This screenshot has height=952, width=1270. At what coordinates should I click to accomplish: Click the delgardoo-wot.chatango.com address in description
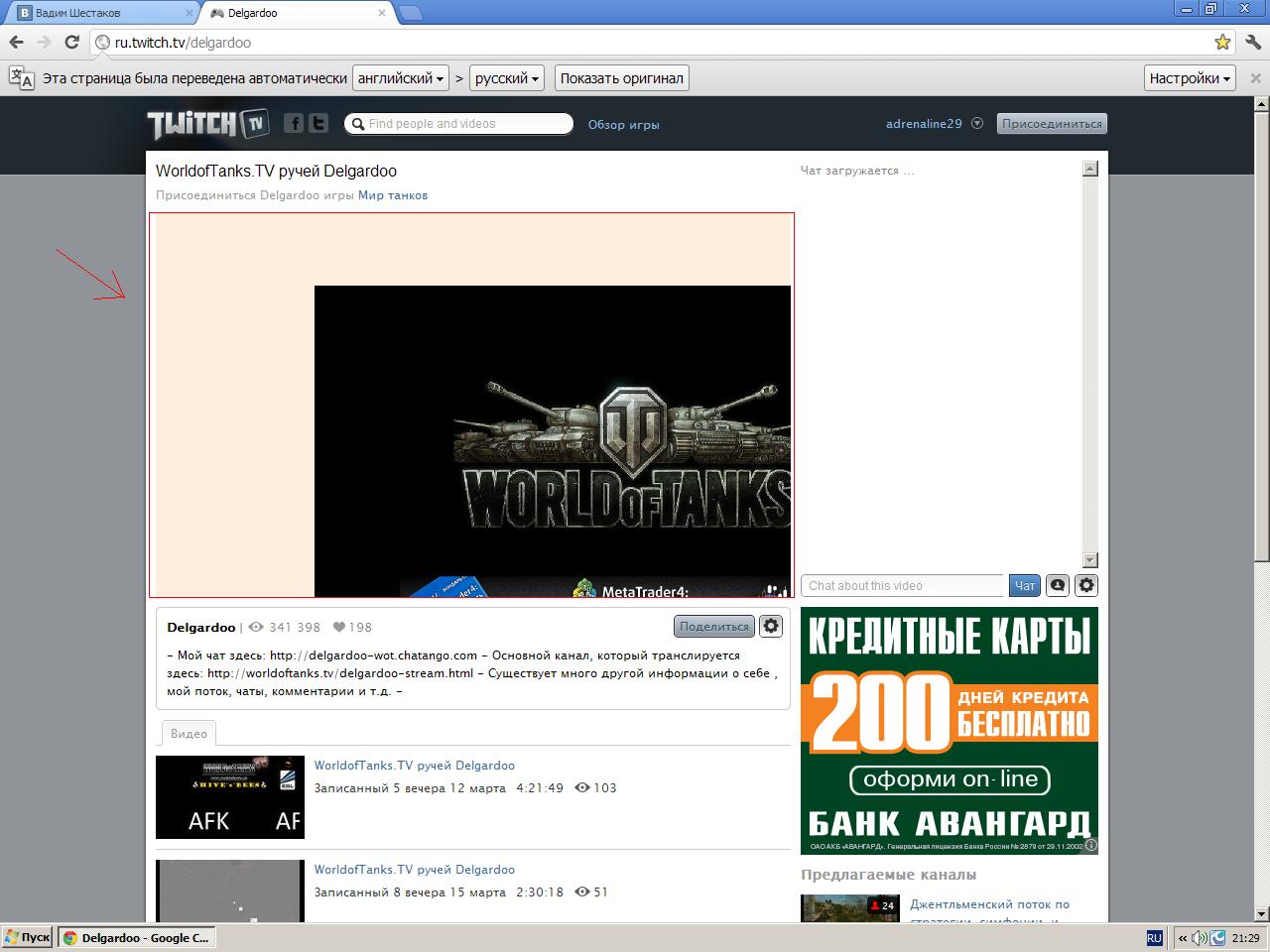(374, 655)
